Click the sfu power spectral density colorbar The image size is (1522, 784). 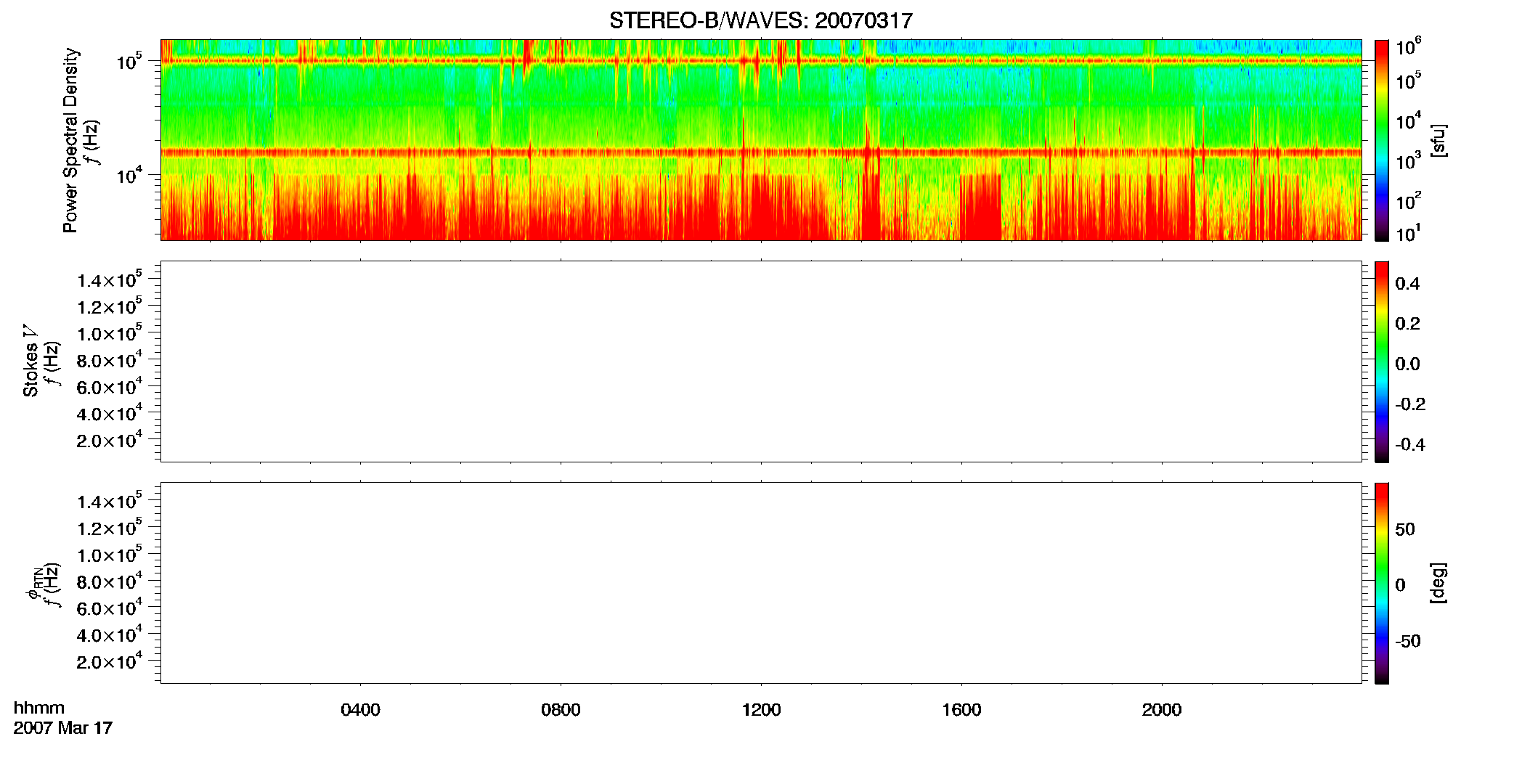1382,140
